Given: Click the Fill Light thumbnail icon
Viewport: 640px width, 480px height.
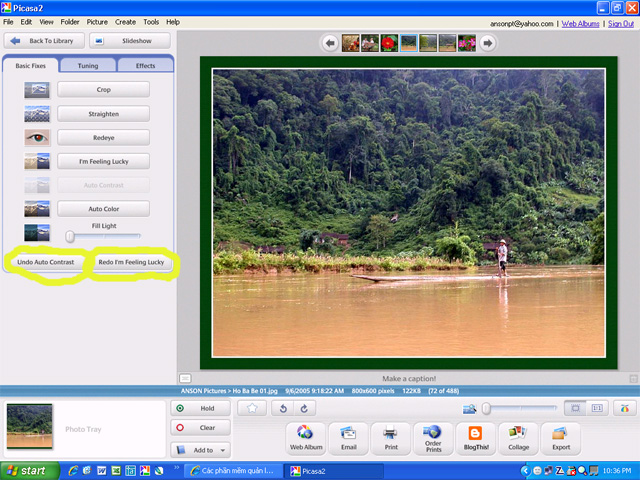Looking at the screenshot, I should point(37,233).
